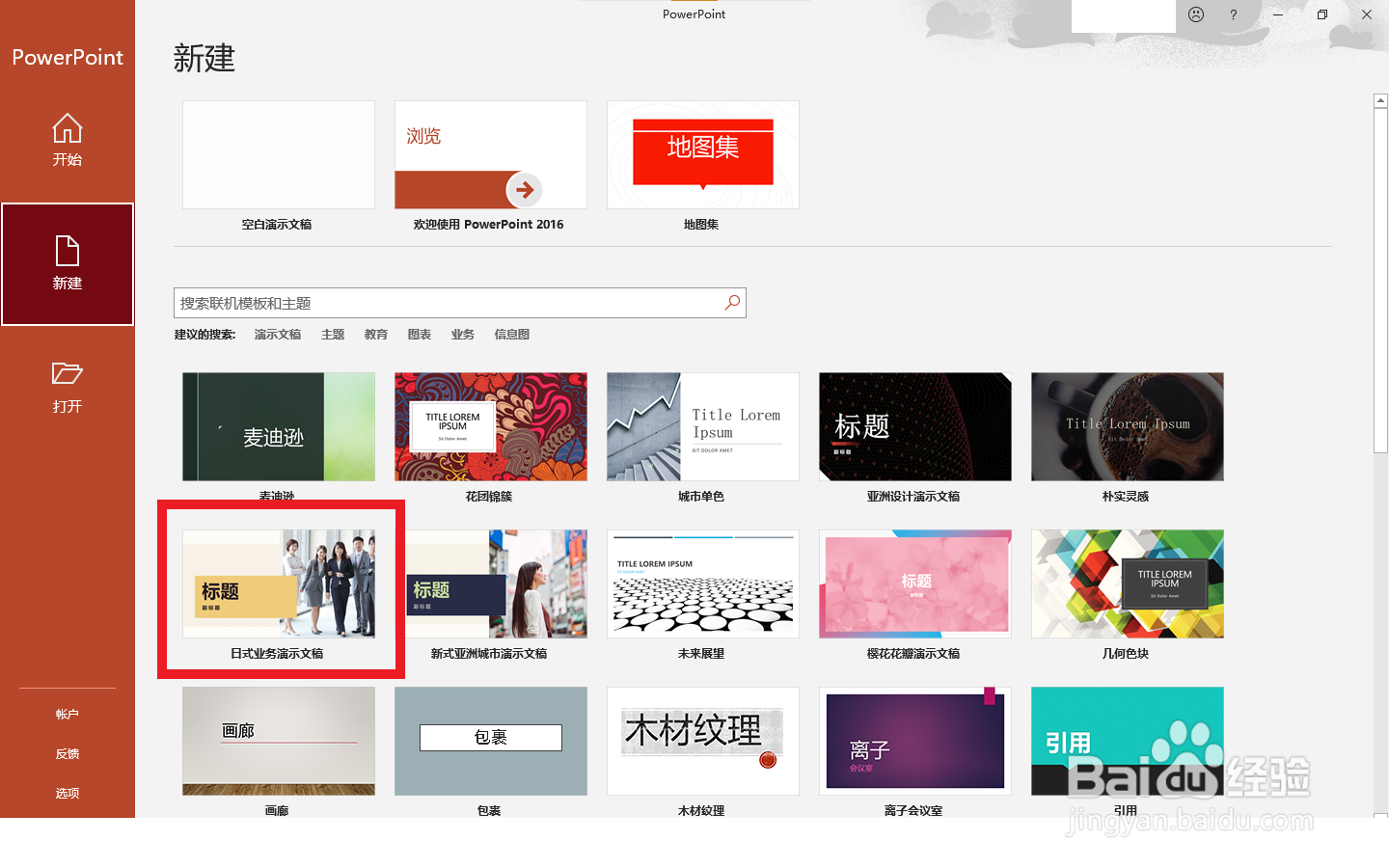
Task: Click the 朴实灵感 caption text
Action: point(1126,497)
